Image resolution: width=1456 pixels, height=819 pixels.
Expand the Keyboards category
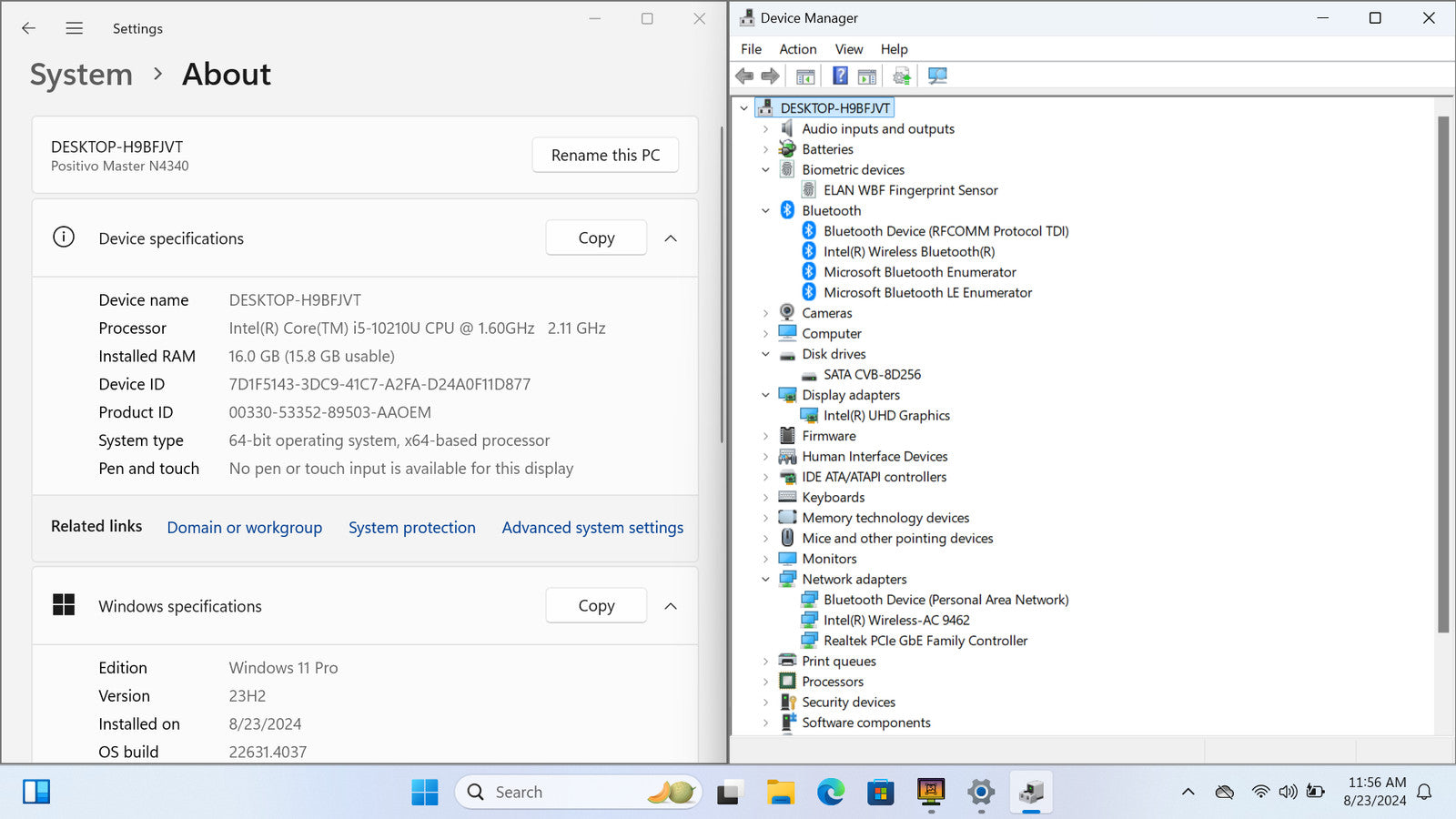(x=765, y=498)
